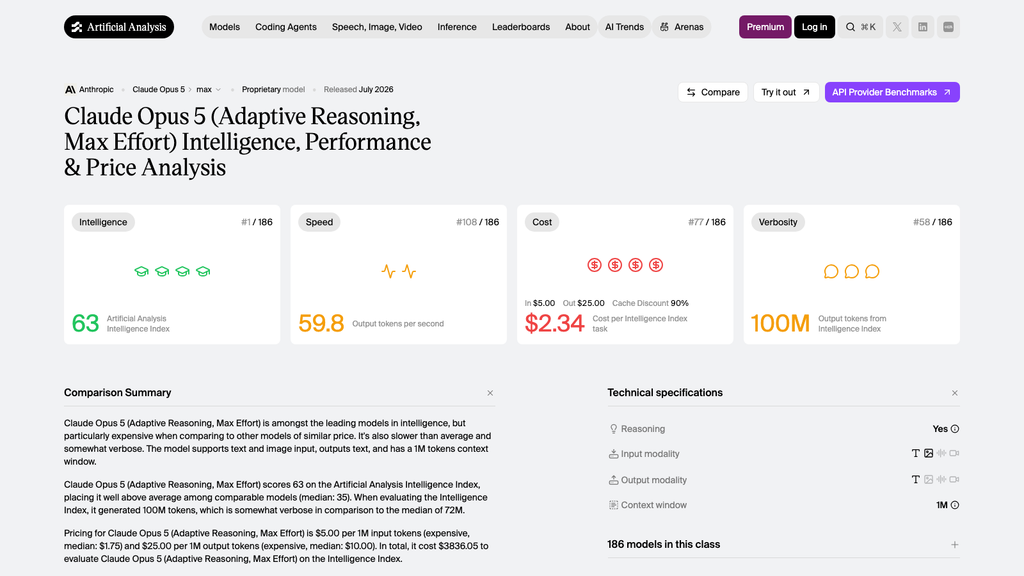The width and height of the screenshot is (1024, 576).
Task: Click the Context window info icon
Action: point(955,505)
